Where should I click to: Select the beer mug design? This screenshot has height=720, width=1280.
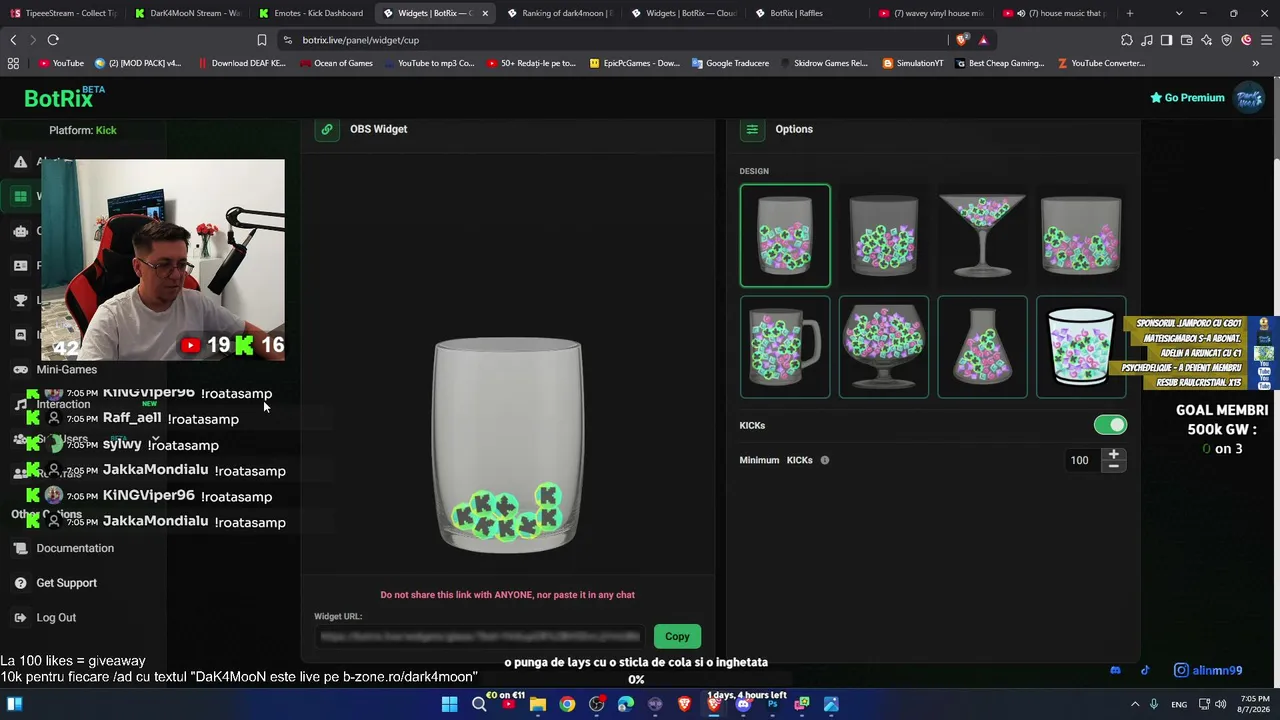pyautogui.click(x=785, y=347)
